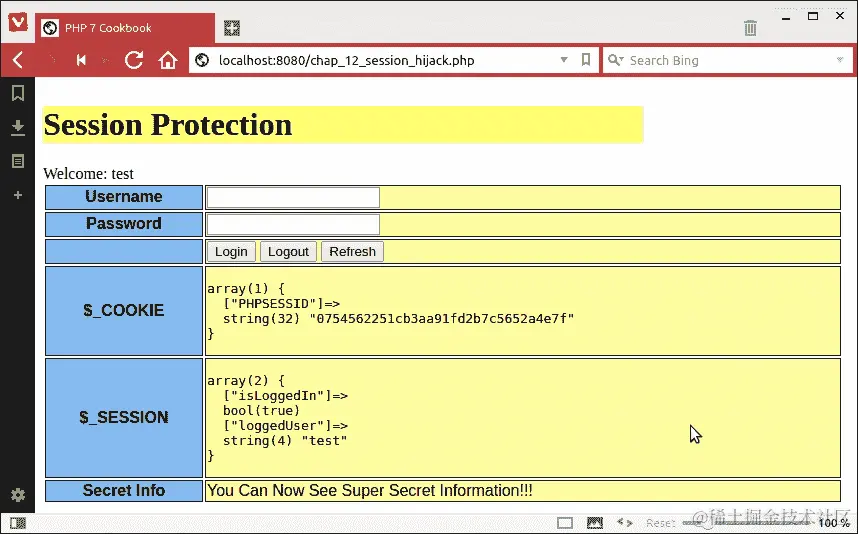The height and width of the screenshot is (534, 858).
Task: Go back with the back arrow
Action: [18, 60]
